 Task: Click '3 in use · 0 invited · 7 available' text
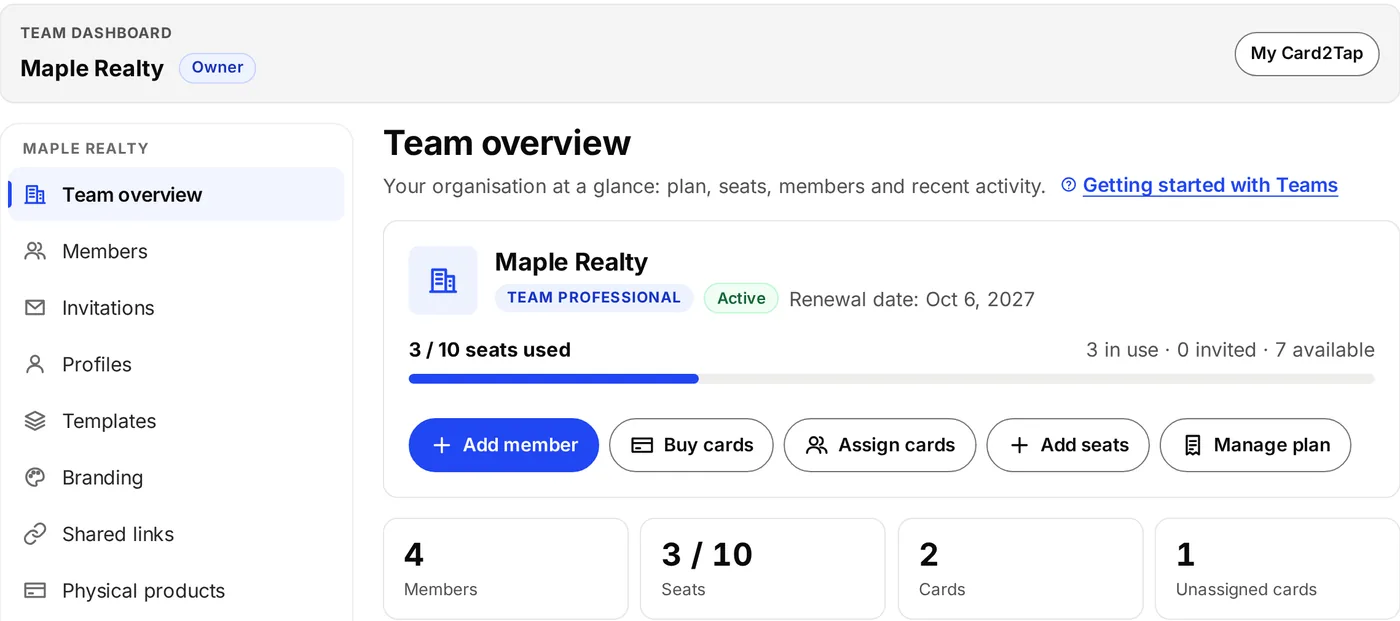[1230, 350]
